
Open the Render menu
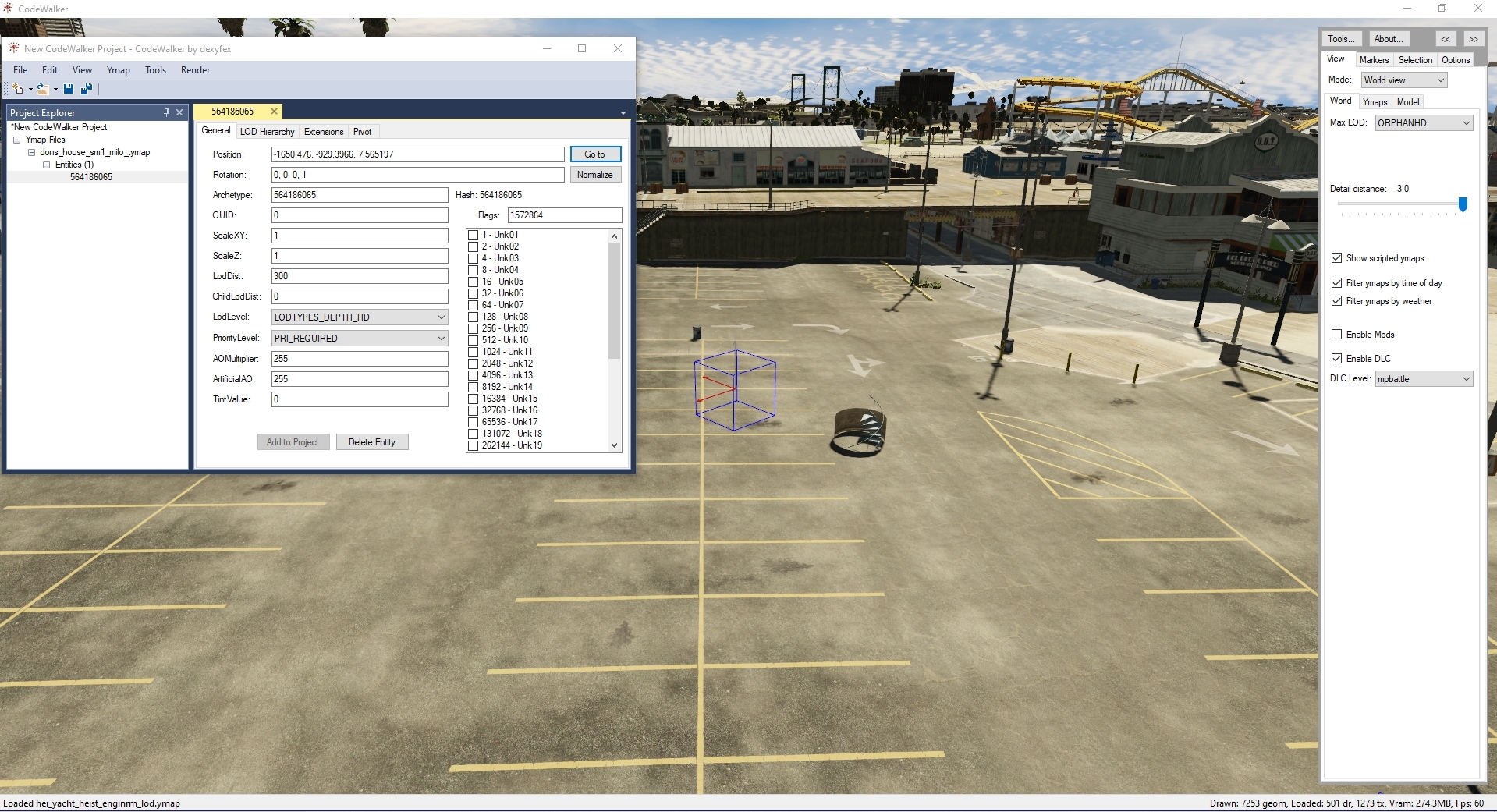click(195, 70)
